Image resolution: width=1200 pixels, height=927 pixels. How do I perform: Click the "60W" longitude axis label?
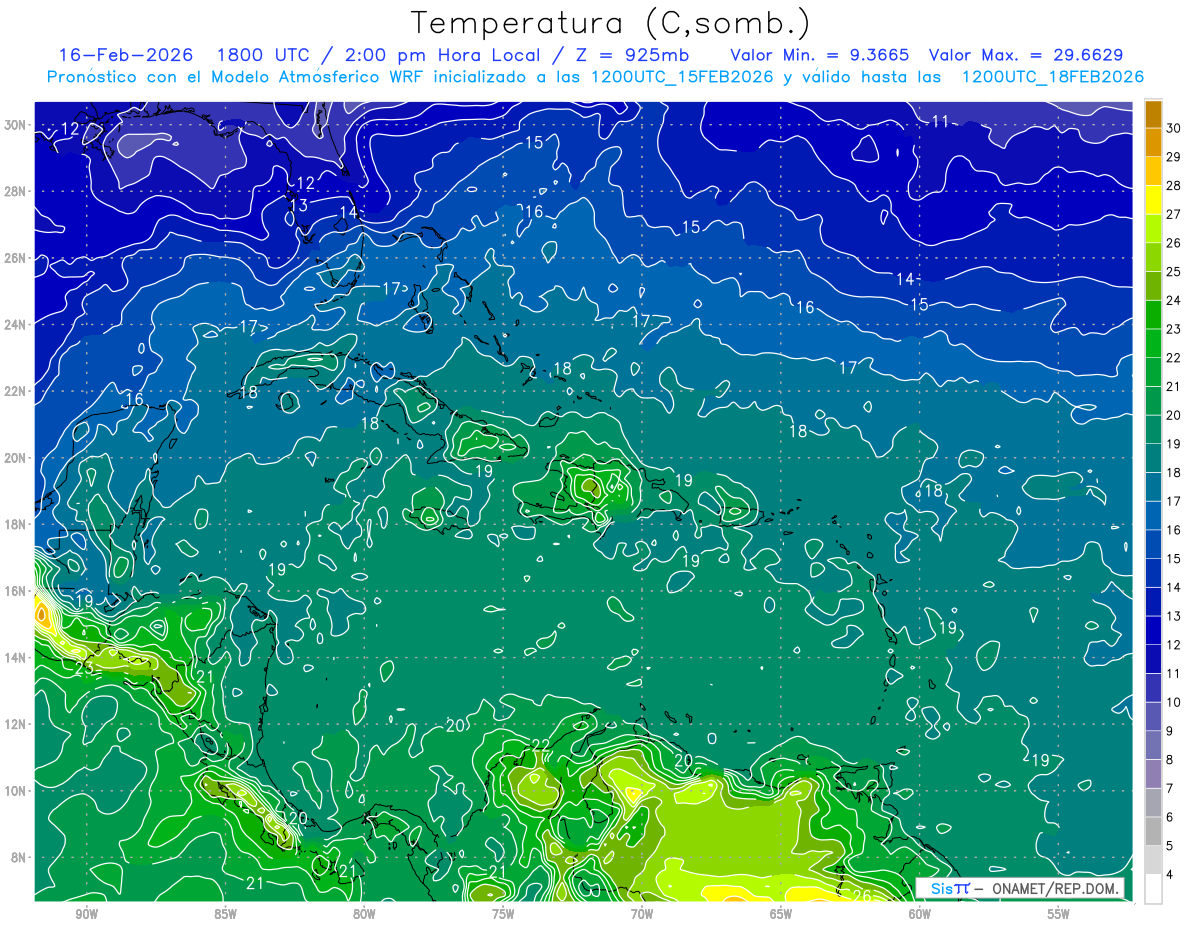(x=920, y=914)
